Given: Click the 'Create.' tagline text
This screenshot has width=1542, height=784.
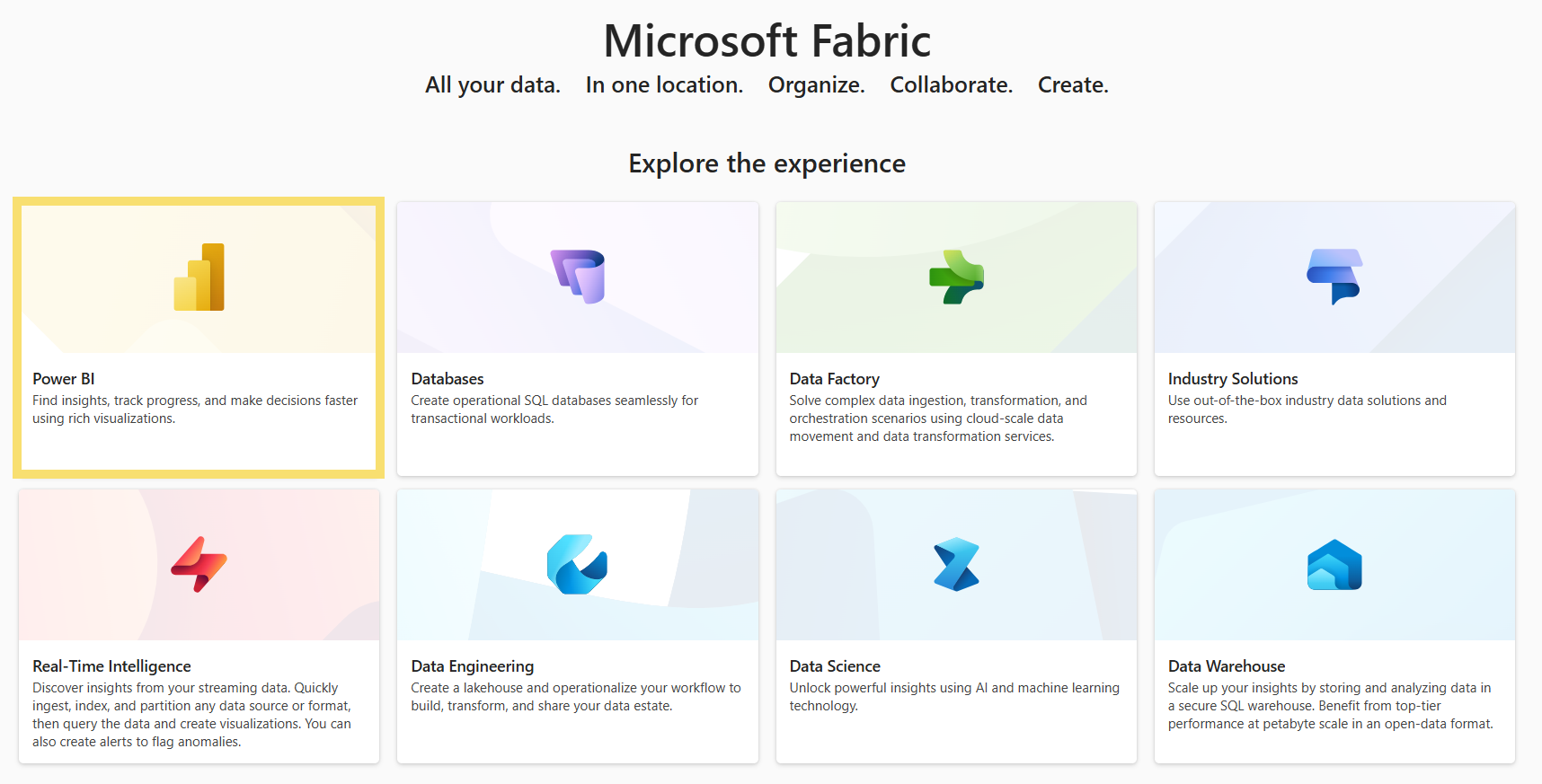Looking at the screenshot, I should [1073, 85].
